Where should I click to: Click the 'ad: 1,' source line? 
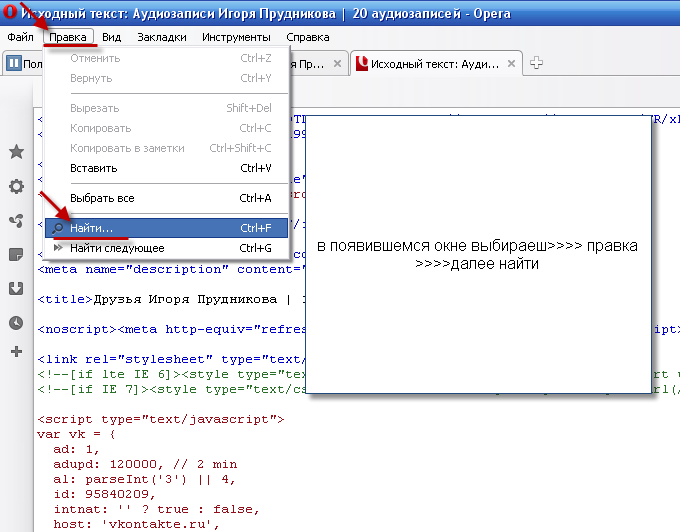(76, 449)
